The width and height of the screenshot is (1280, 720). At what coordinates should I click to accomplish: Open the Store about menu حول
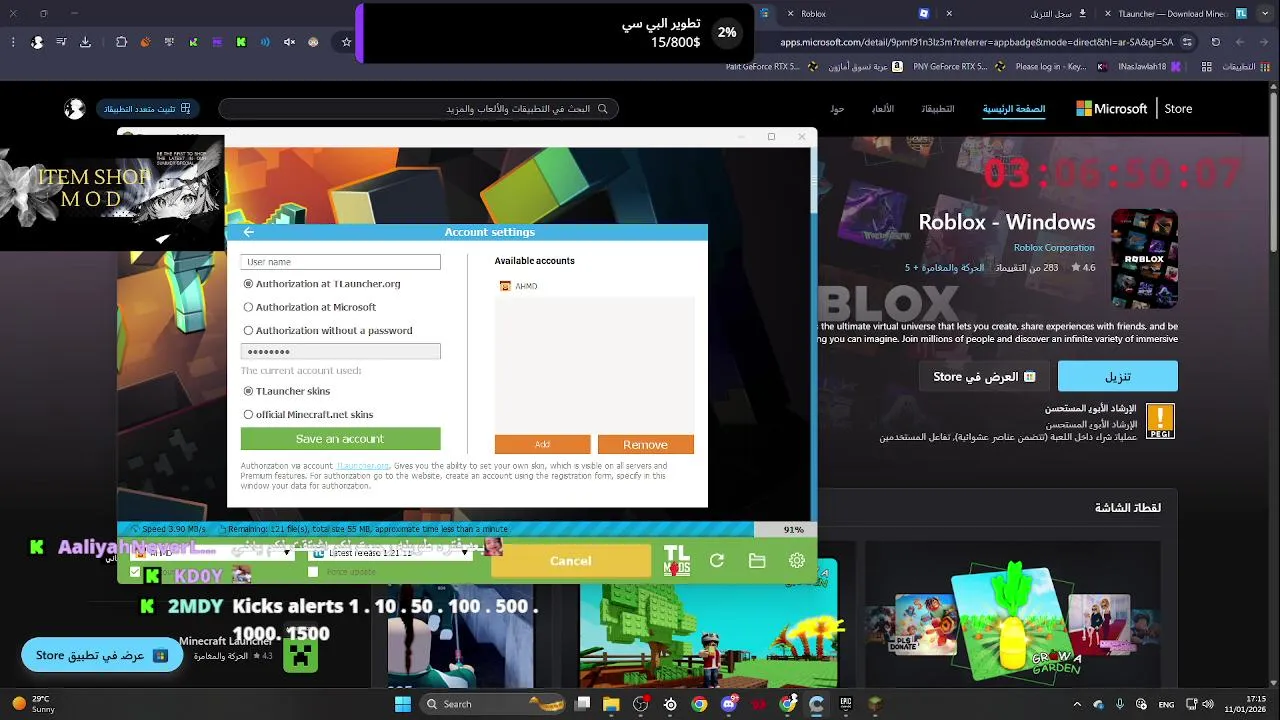click(837, 109)
